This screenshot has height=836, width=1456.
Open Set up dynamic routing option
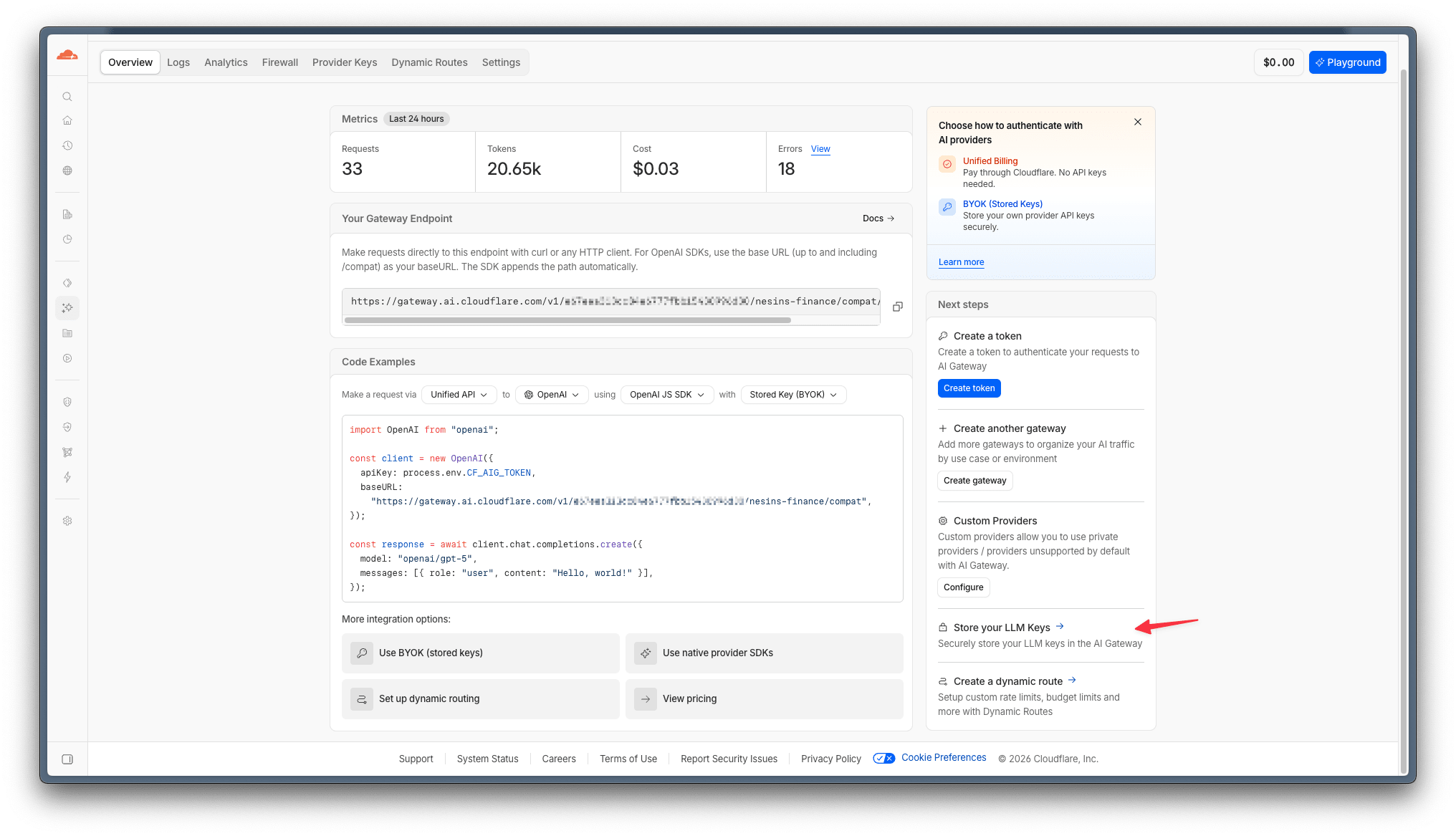click(x=481, y=699)
